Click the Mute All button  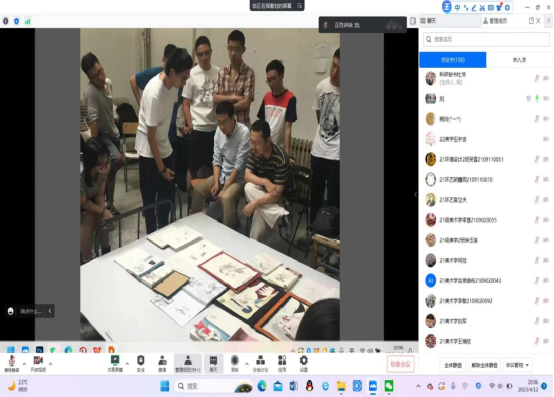(453, 365)
